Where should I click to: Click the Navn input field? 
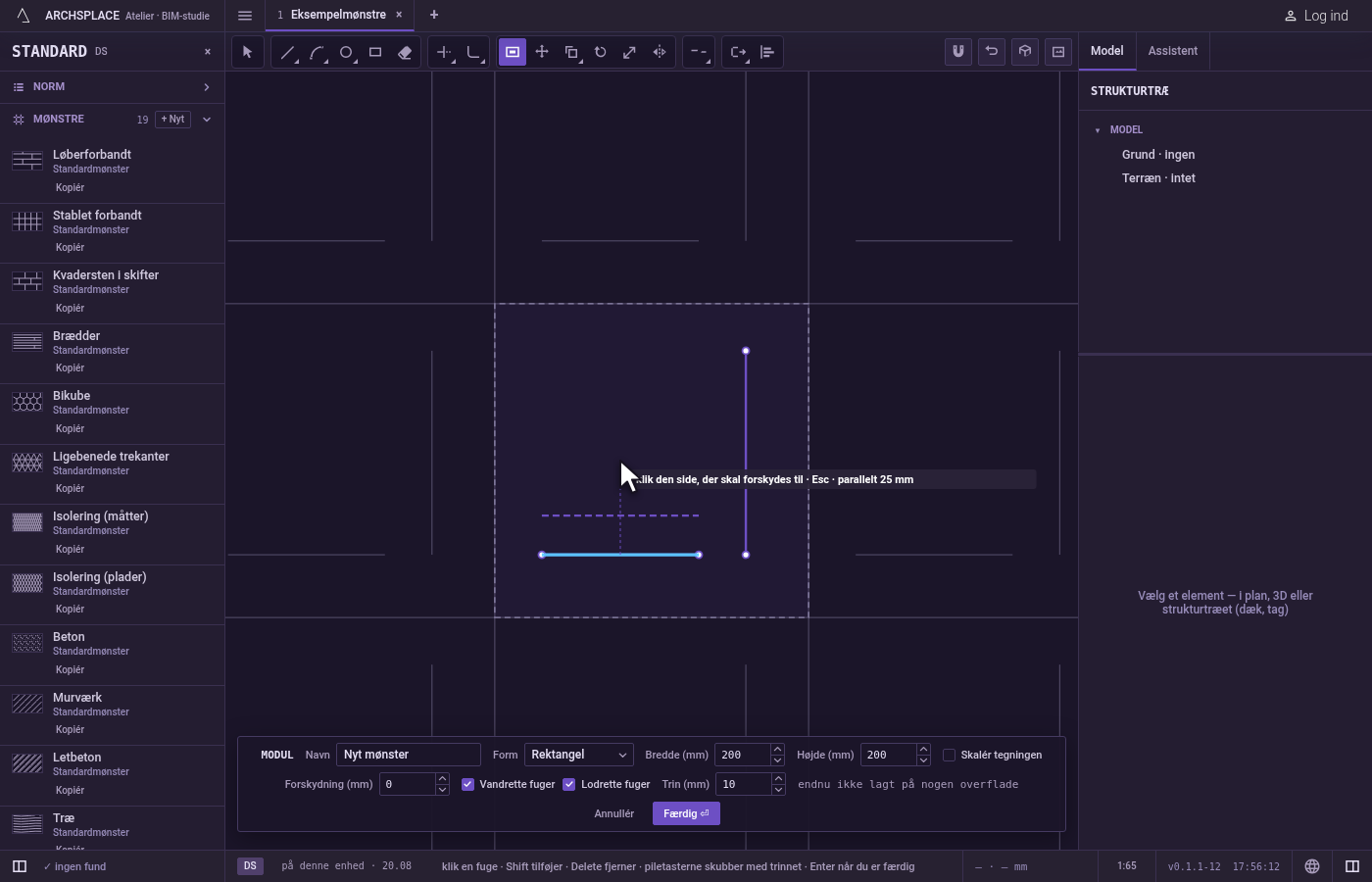click(x=409, y=755)
